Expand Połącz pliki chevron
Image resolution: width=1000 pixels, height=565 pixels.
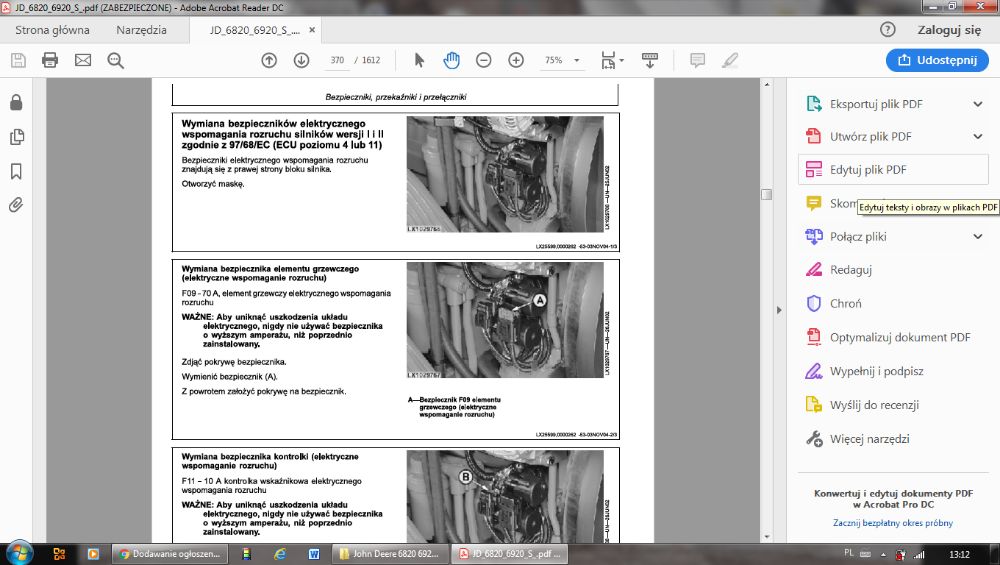pyautogui.click(x=978, y=237)
